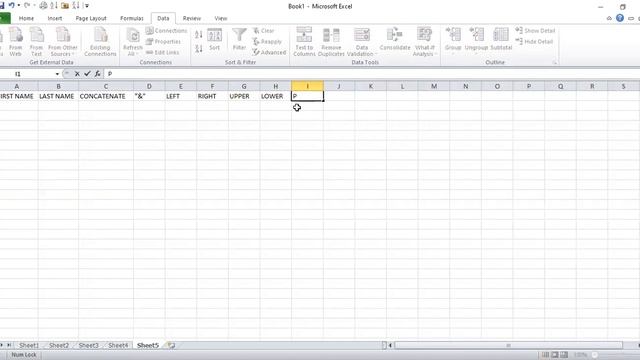
Task: Switch to the Sheet4 tab
Action: (118, 345)
